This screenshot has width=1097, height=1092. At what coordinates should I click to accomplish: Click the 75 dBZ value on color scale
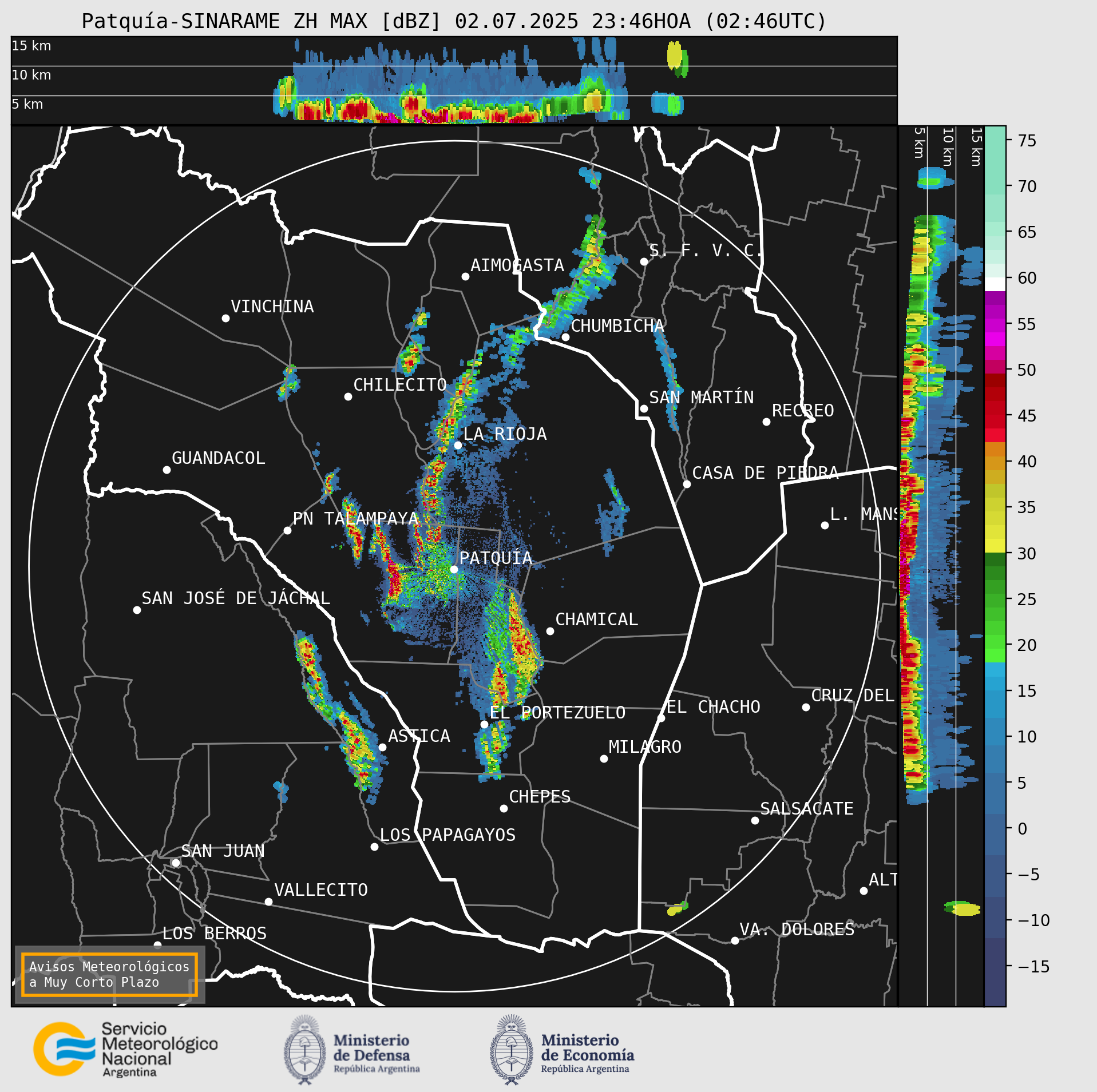click(x=1027, y=141)
